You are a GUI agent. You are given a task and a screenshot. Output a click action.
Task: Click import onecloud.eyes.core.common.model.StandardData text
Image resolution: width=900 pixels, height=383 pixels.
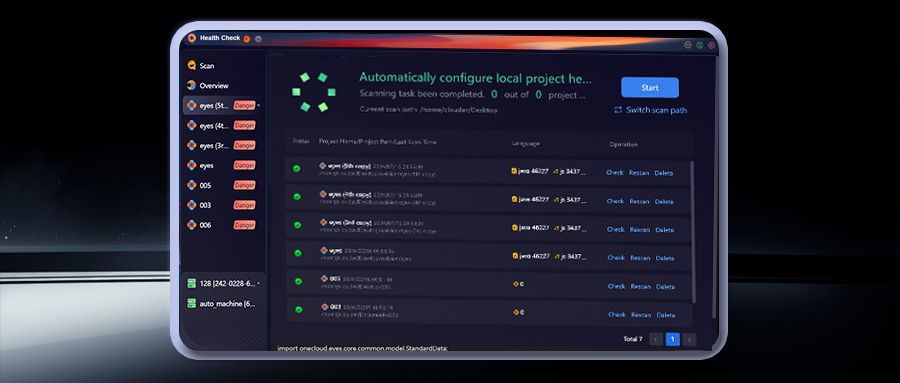(x=362, y=349)
